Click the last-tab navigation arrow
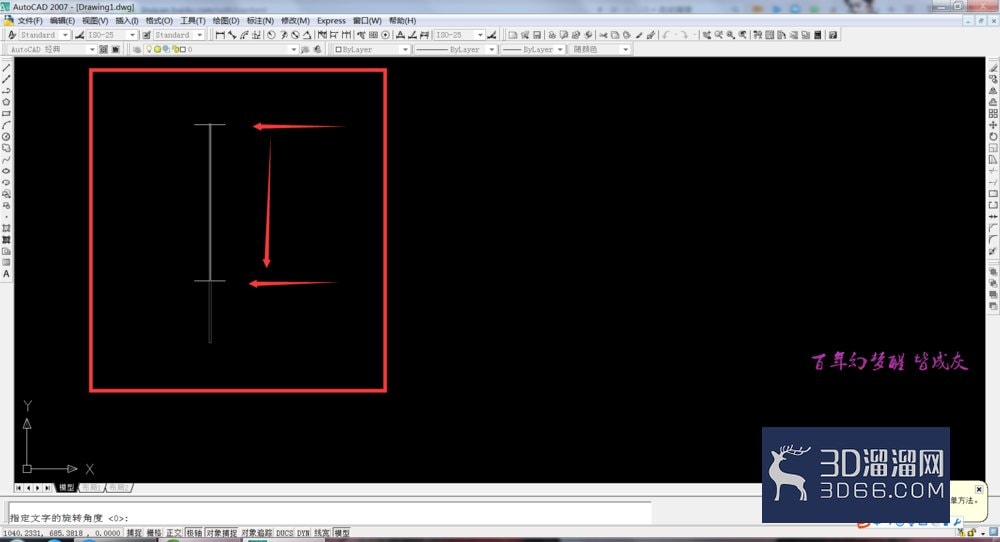Screen dimensions: 1000x542 (x=48, y=488)
